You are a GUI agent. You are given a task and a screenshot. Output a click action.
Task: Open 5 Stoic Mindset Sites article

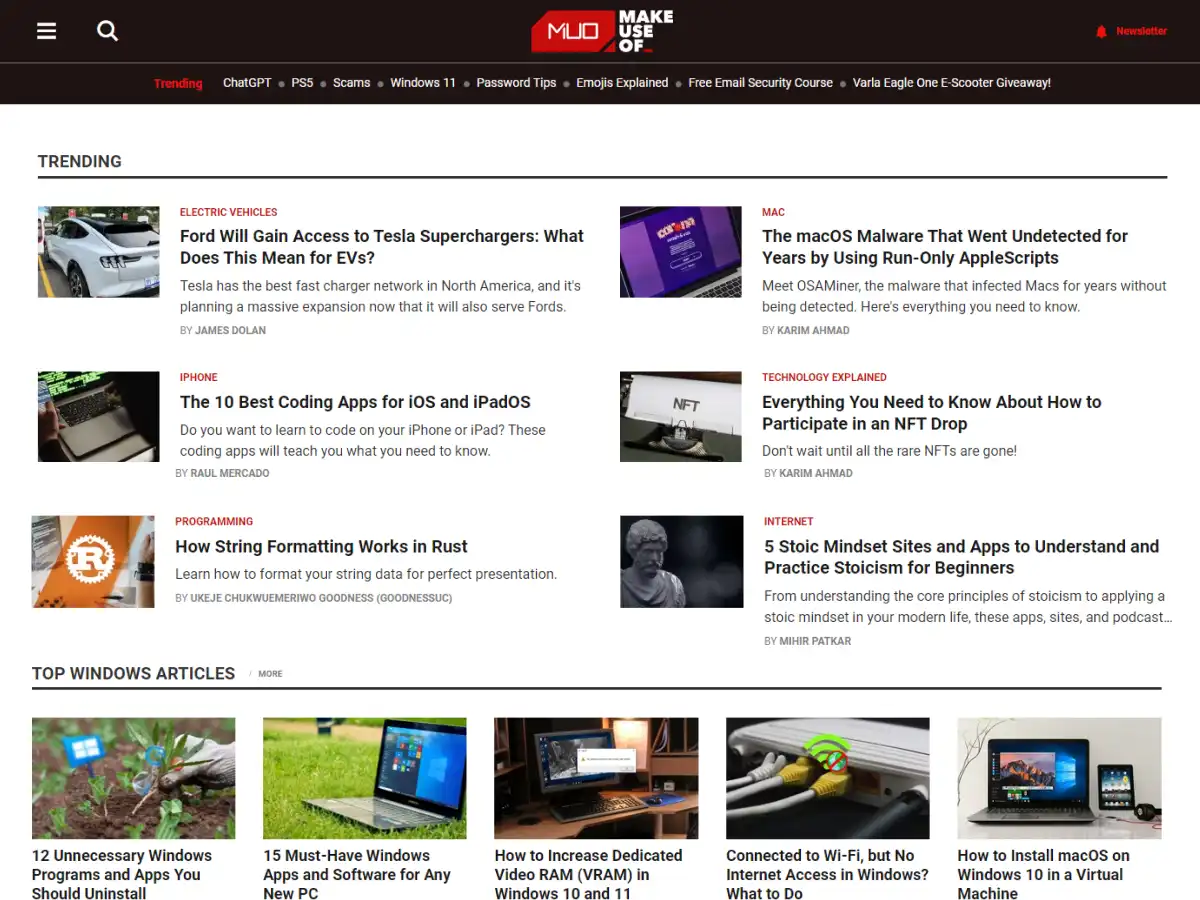[962, 557]
